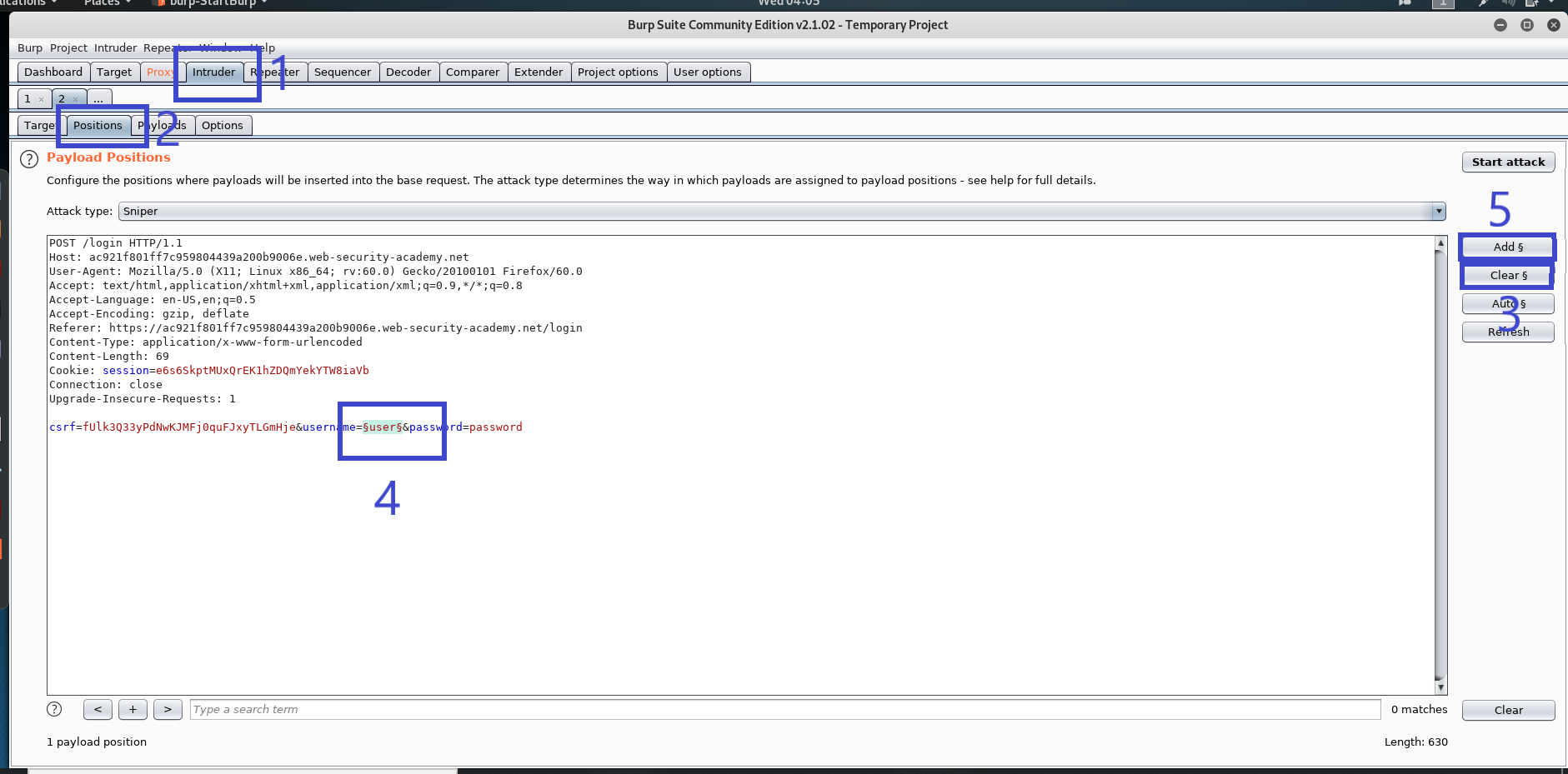Click the Refresh button

(x=1508, y=332)
